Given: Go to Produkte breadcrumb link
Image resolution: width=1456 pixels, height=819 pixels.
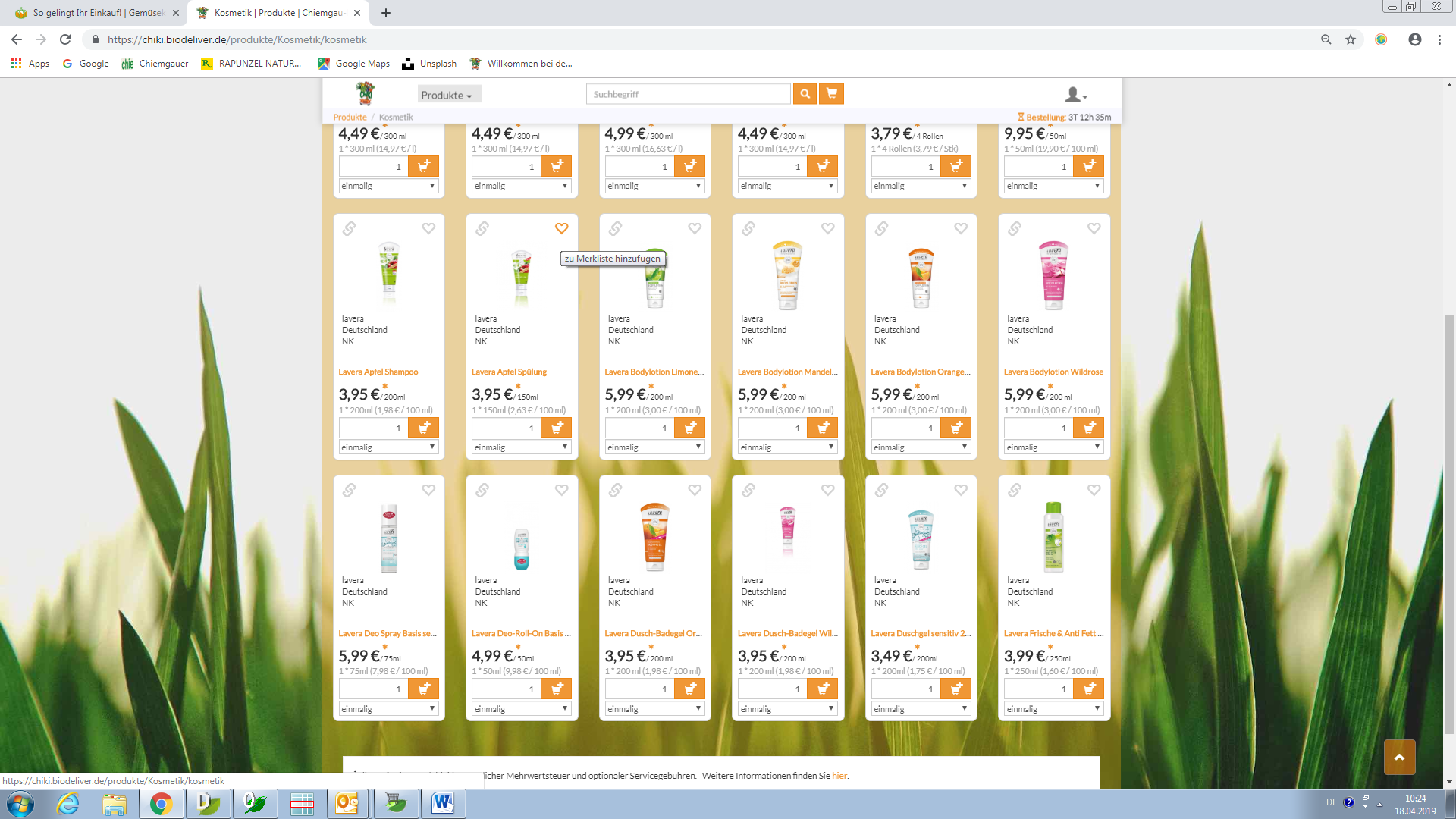Looking at the screenshot, I should click(350, 118).
